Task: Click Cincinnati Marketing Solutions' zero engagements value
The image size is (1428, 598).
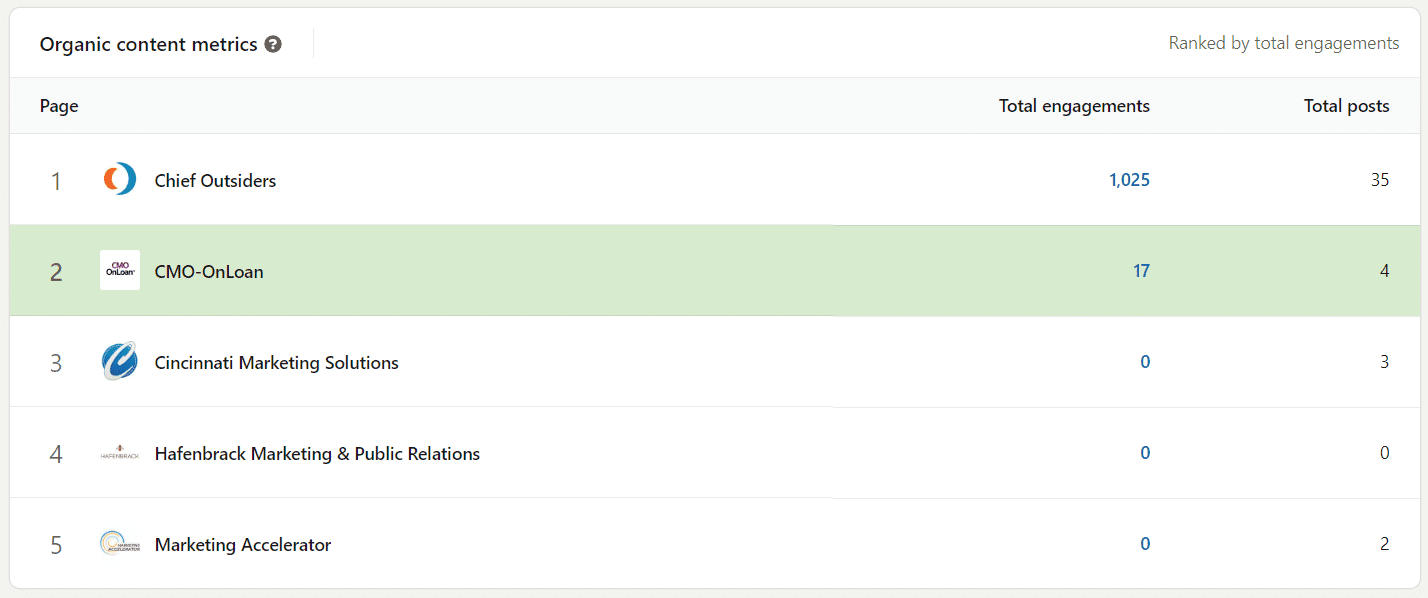Action: [x=1145, y=362]
